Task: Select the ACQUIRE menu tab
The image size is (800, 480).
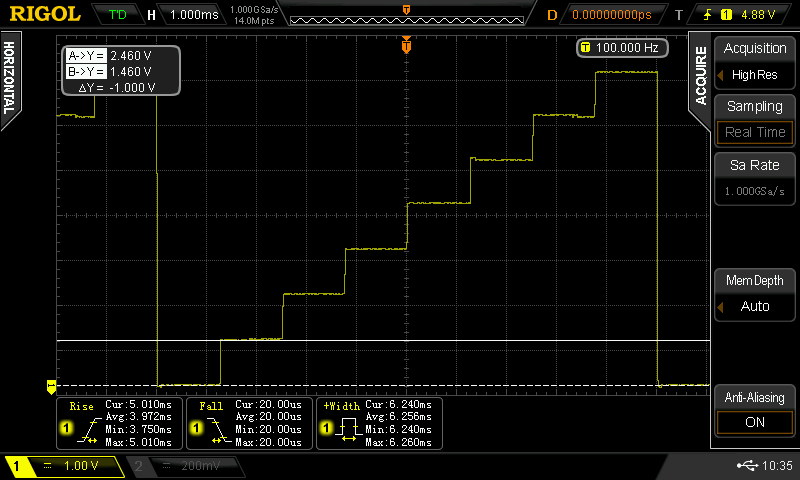Action: tap(701, 75)
